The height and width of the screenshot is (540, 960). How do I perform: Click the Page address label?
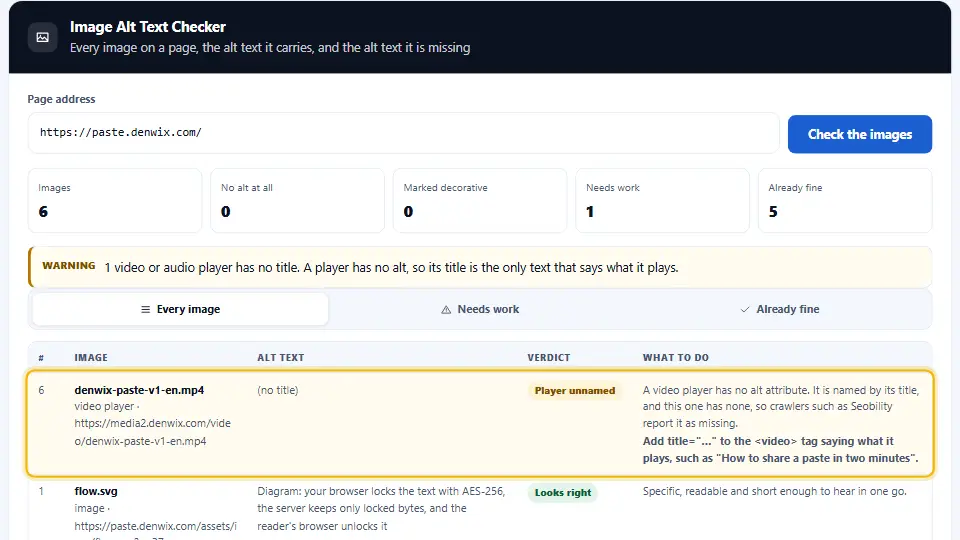click(61, 99)
